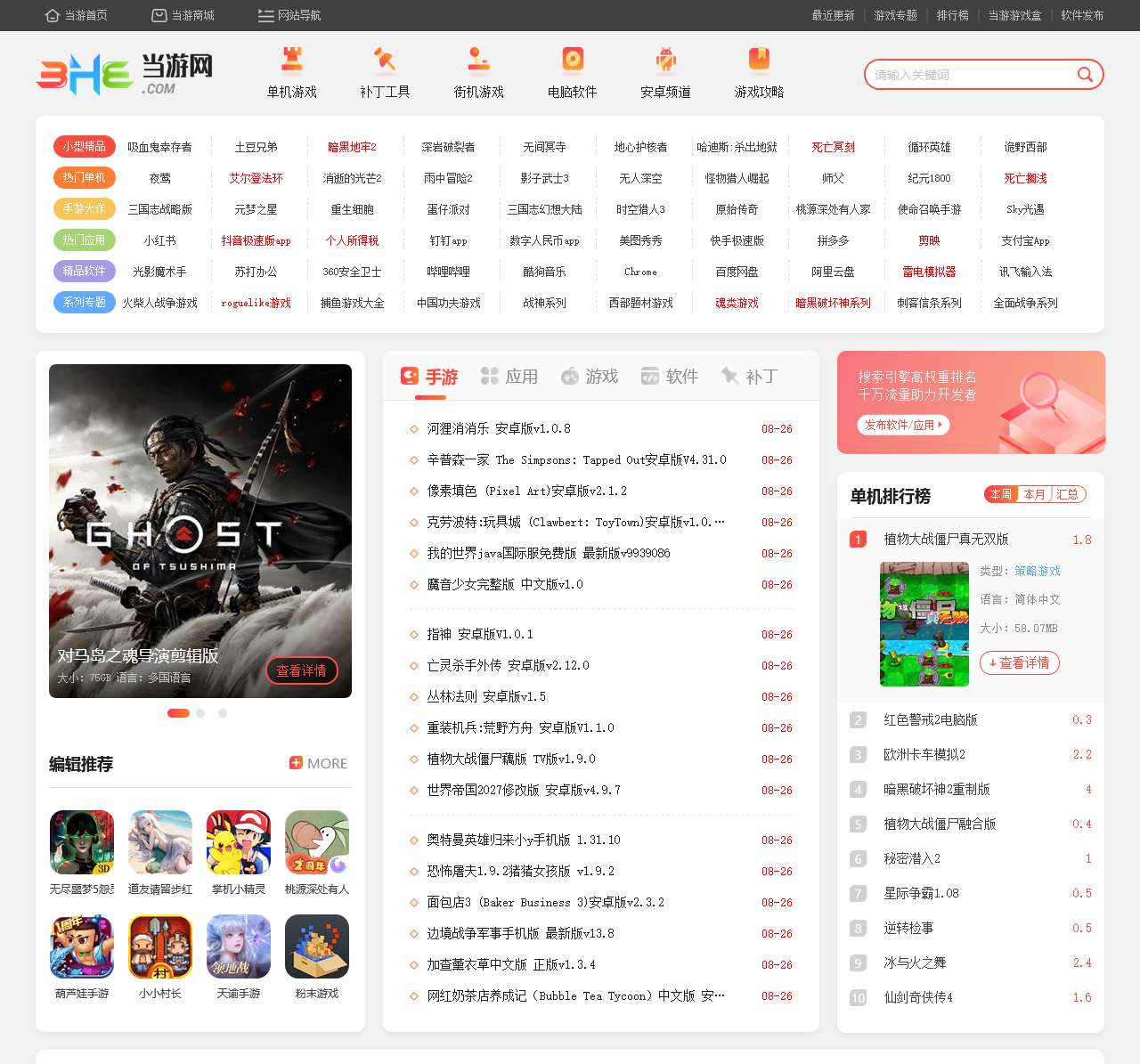Click the 发布软件/应用 button
1140x1064 pixels.
[903, 425]
